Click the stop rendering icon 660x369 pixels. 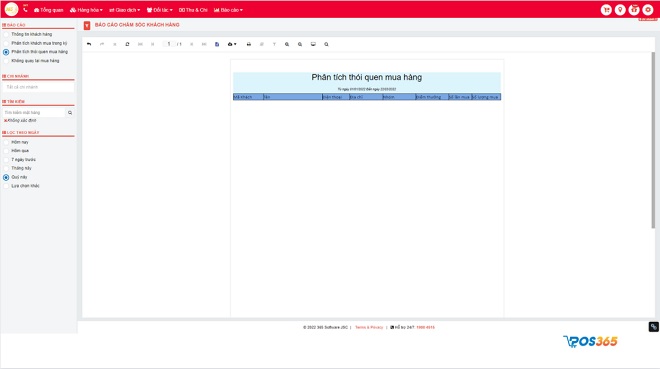tap(114, 44)
